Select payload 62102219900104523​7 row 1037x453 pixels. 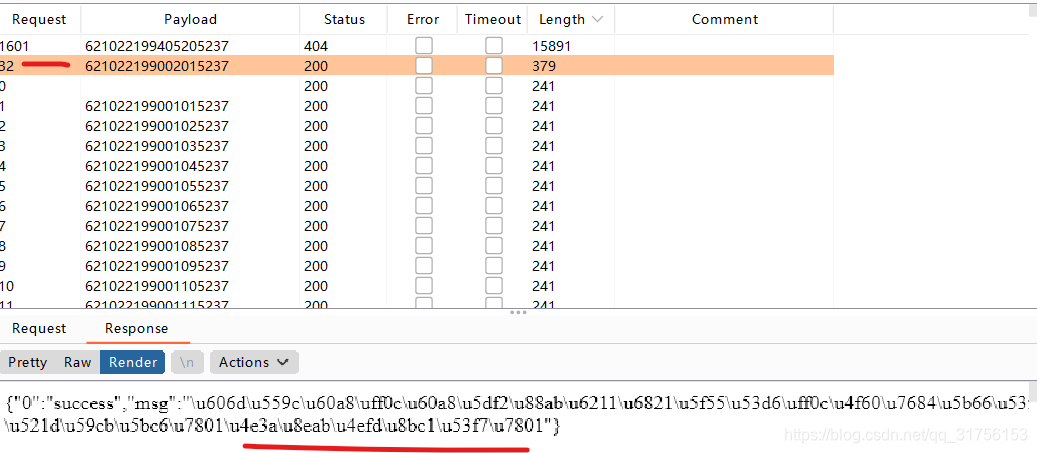[x=417, y=166]
